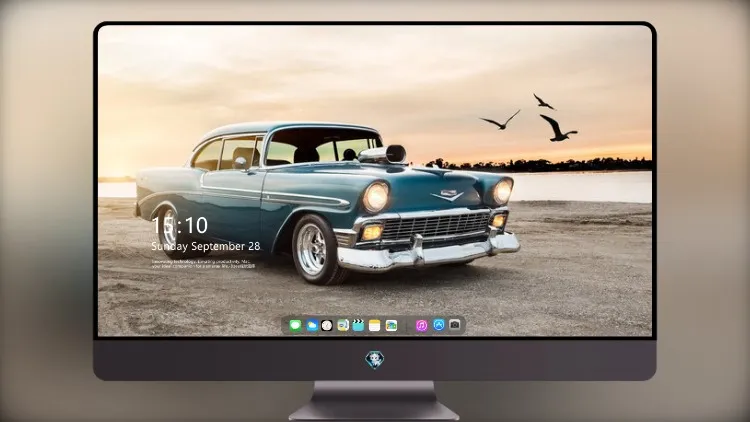Click the logo emblem on the monitor chin
The width and height of the screenshot is (750, 422).
pos(375,360)
